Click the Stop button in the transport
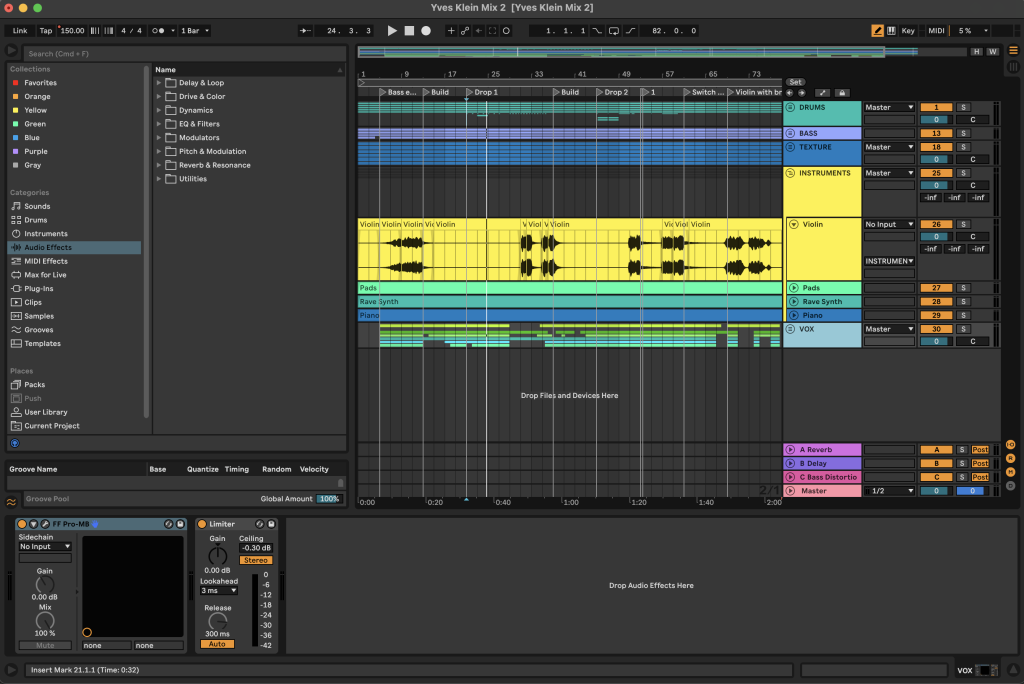 409,31
